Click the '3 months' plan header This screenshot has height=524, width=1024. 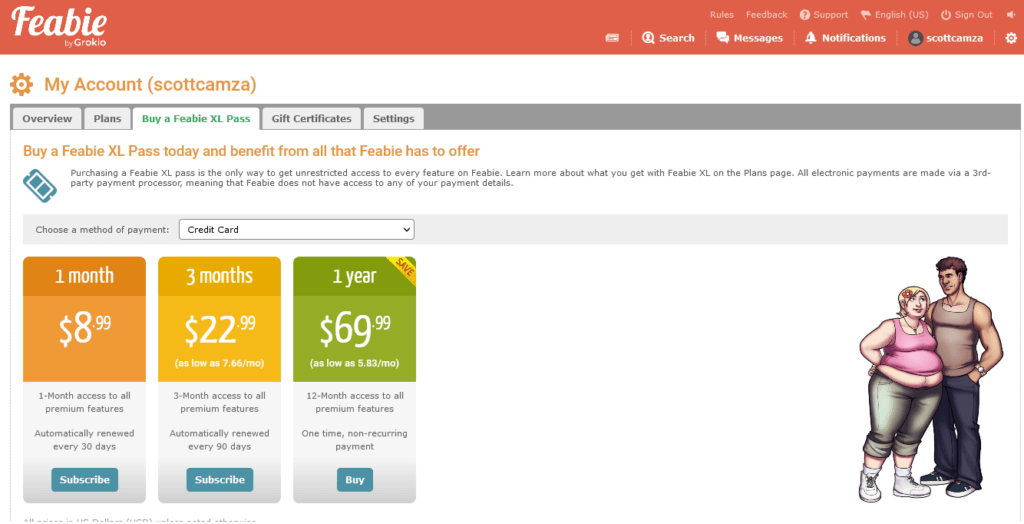219,276
